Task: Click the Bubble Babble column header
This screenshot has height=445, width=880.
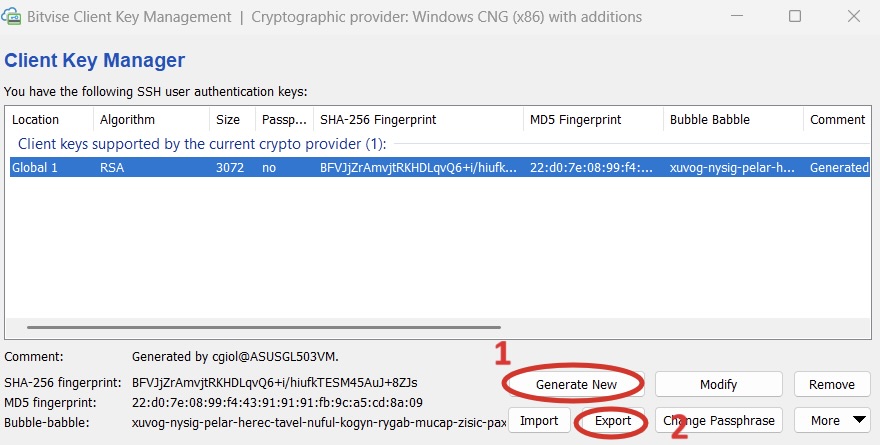Action: click(710, 119)
